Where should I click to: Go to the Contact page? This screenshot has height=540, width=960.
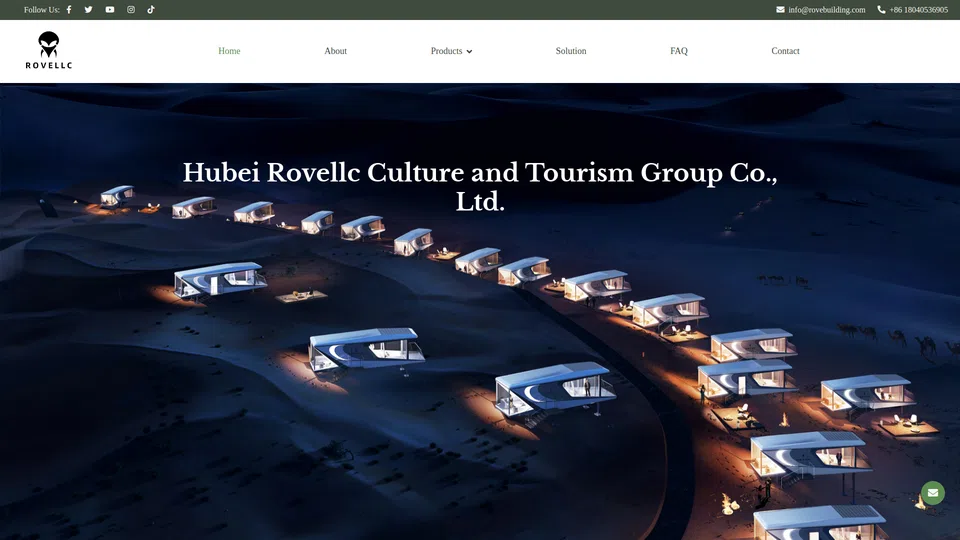785,51
